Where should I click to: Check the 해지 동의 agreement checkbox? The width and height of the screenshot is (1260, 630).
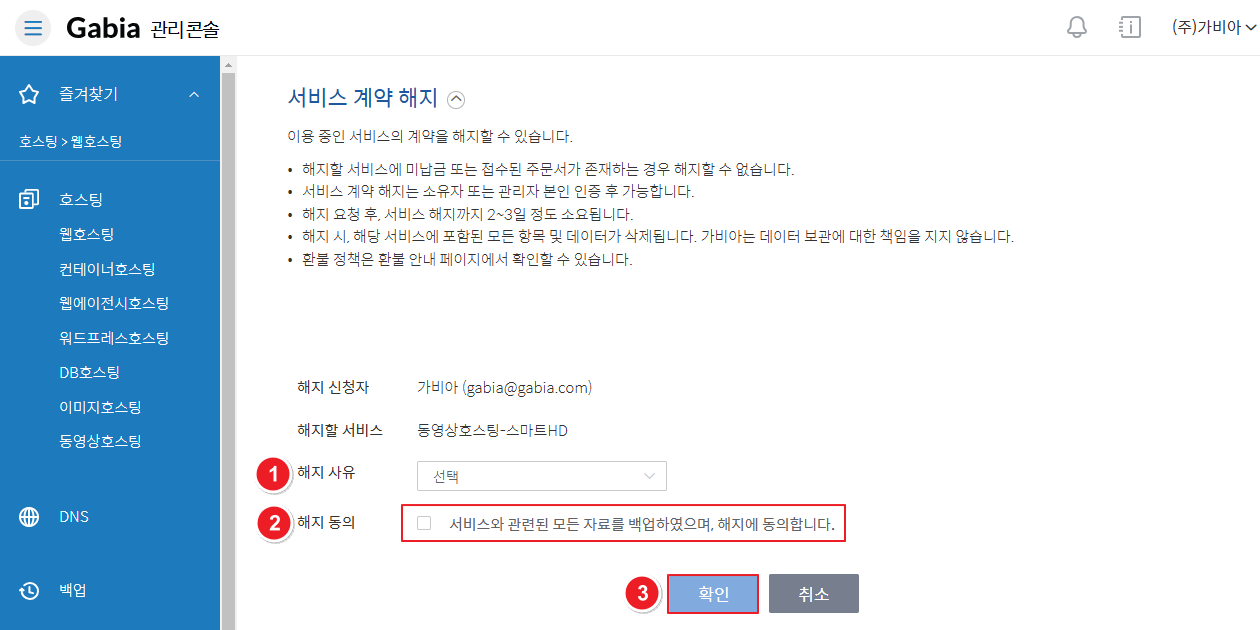(x=424, y=523)
